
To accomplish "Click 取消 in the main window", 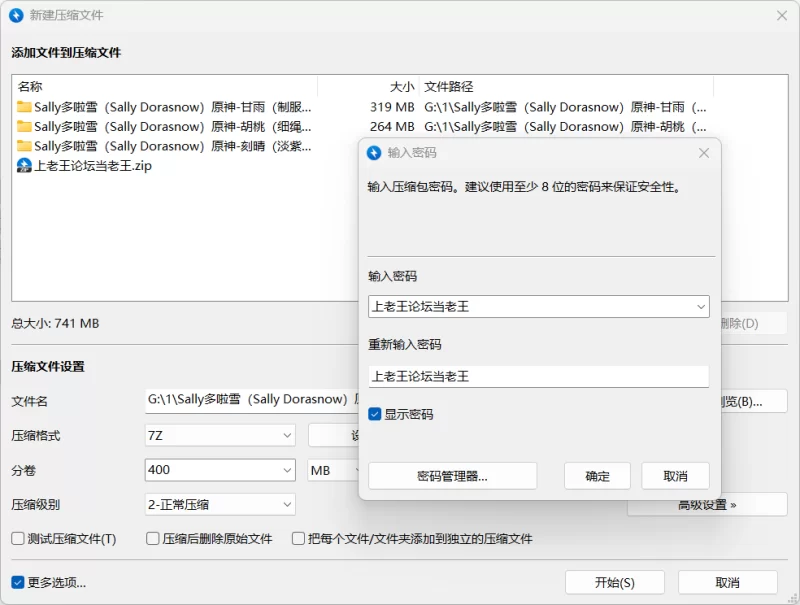I will (x=728, y=583).
